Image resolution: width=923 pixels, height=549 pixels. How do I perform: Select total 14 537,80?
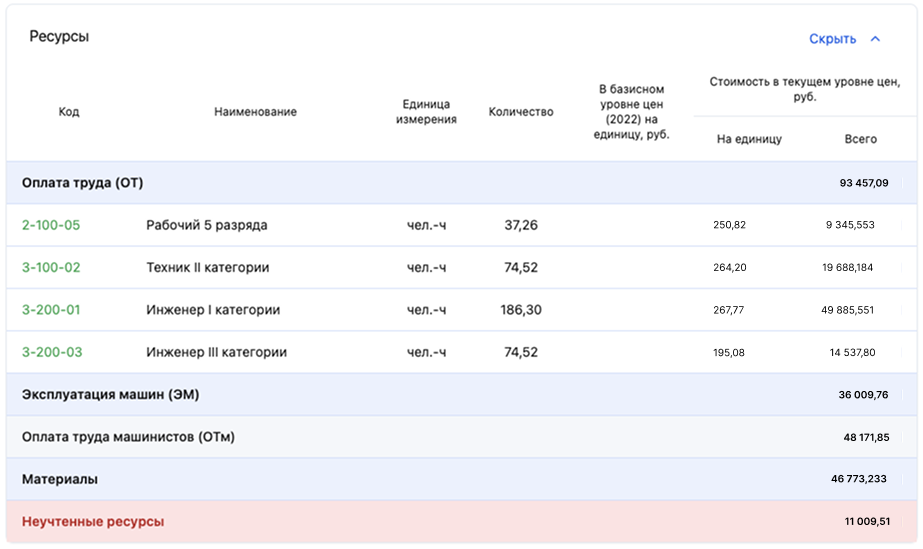click(x=852, y=352)
